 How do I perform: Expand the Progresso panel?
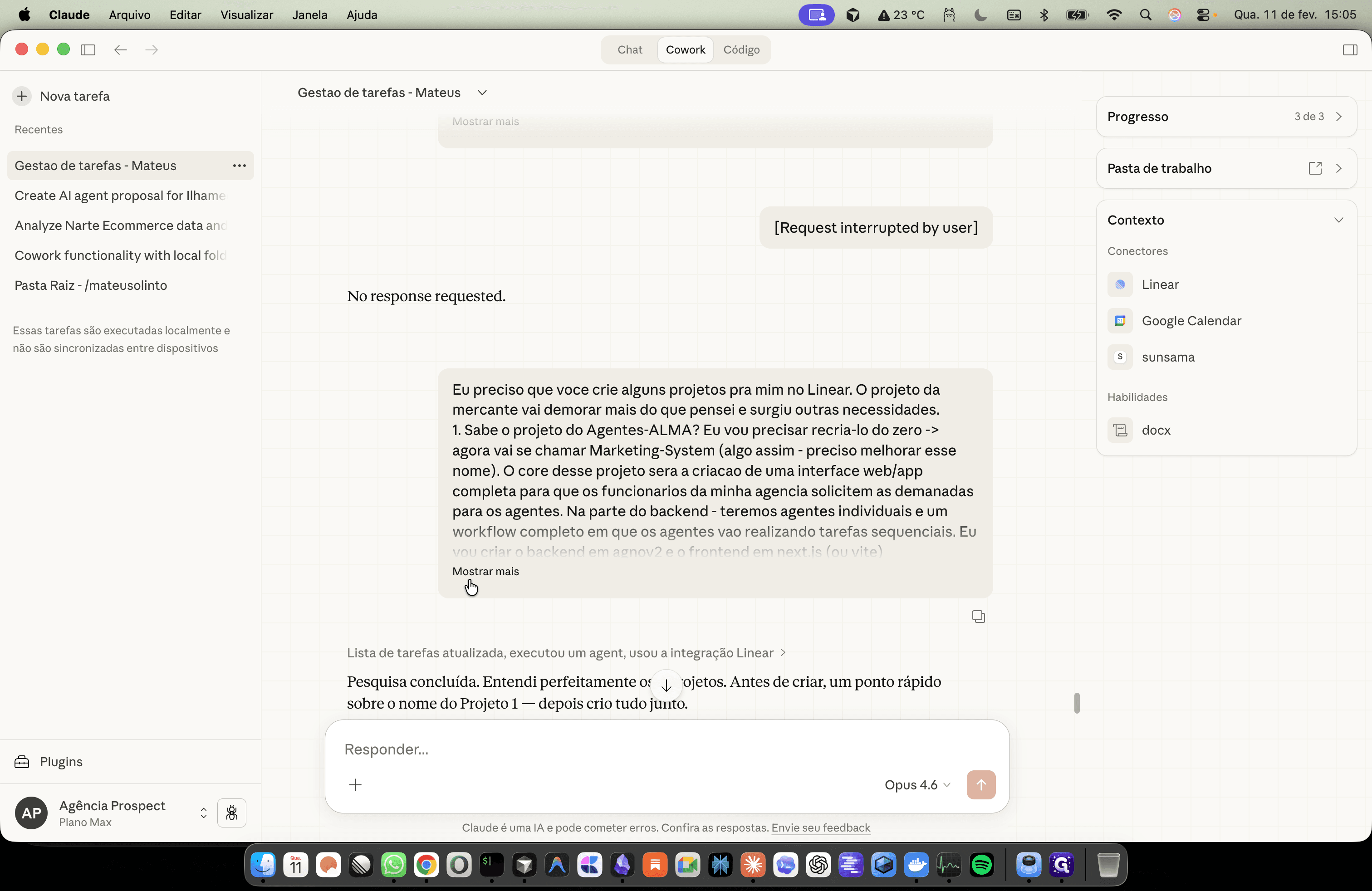click(1225, 117)
